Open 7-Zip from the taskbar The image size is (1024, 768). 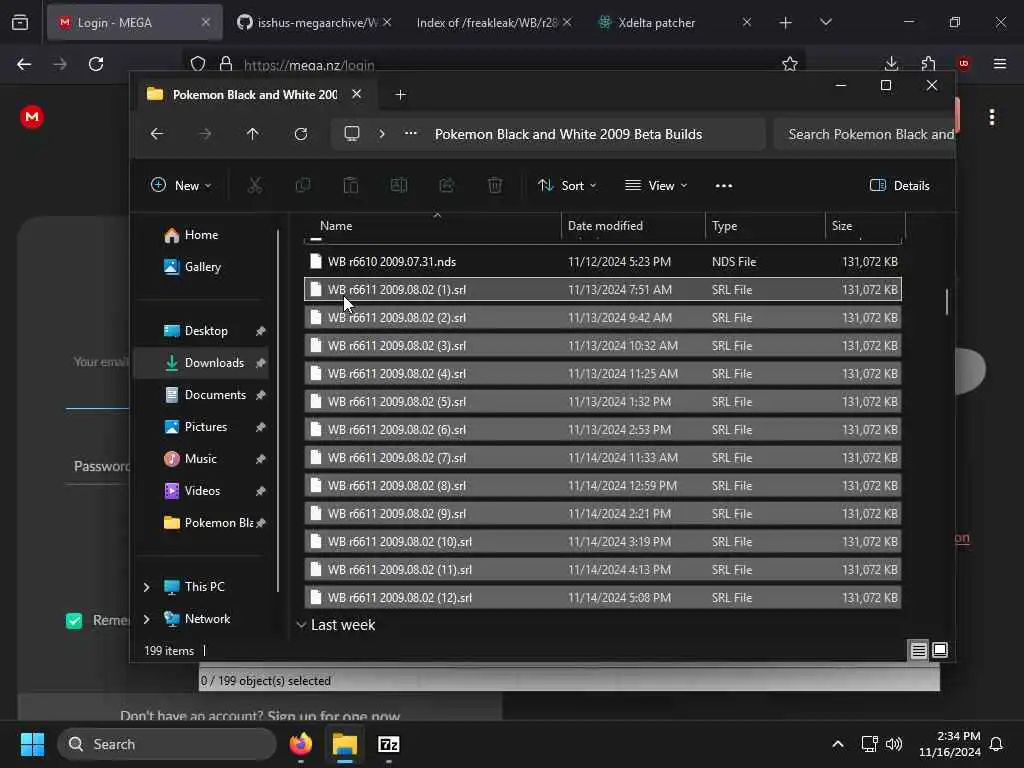click(389, 744)
